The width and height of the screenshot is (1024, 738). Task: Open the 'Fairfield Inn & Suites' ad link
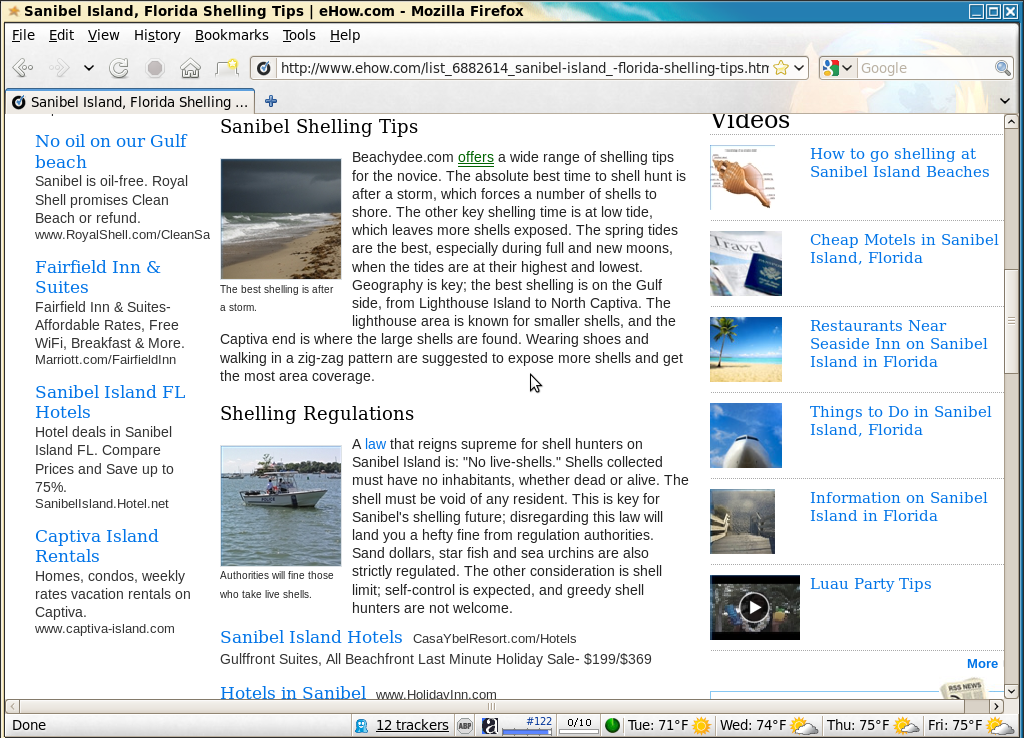tap(98, 277)
